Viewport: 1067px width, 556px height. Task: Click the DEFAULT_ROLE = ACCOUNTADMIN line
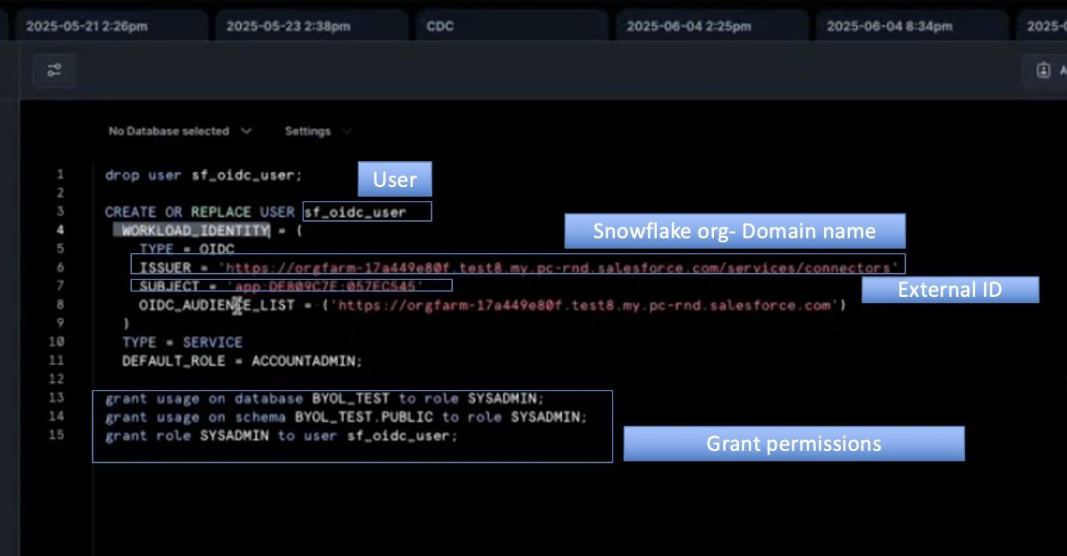242,361
